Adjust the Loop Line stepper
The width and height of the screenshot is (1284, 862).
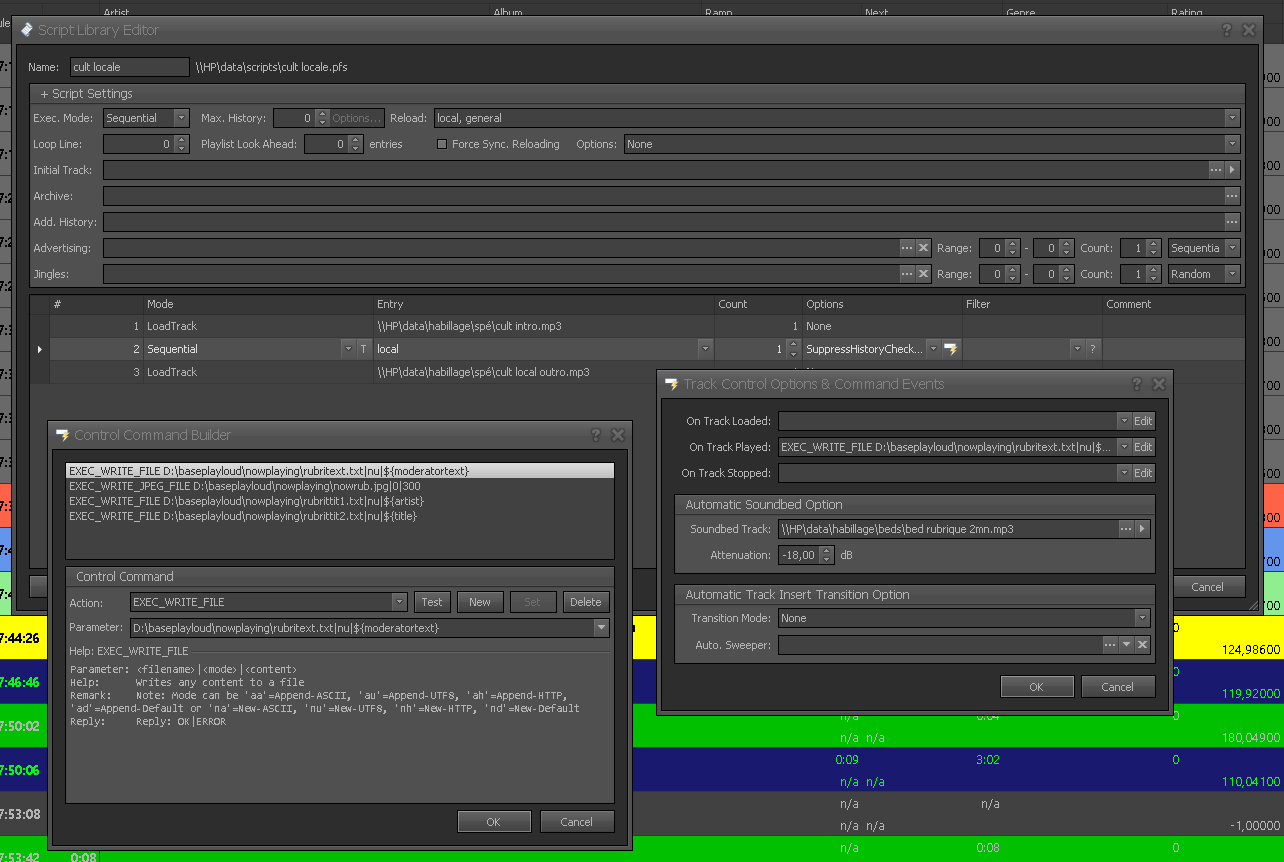(x=181, y=144)
